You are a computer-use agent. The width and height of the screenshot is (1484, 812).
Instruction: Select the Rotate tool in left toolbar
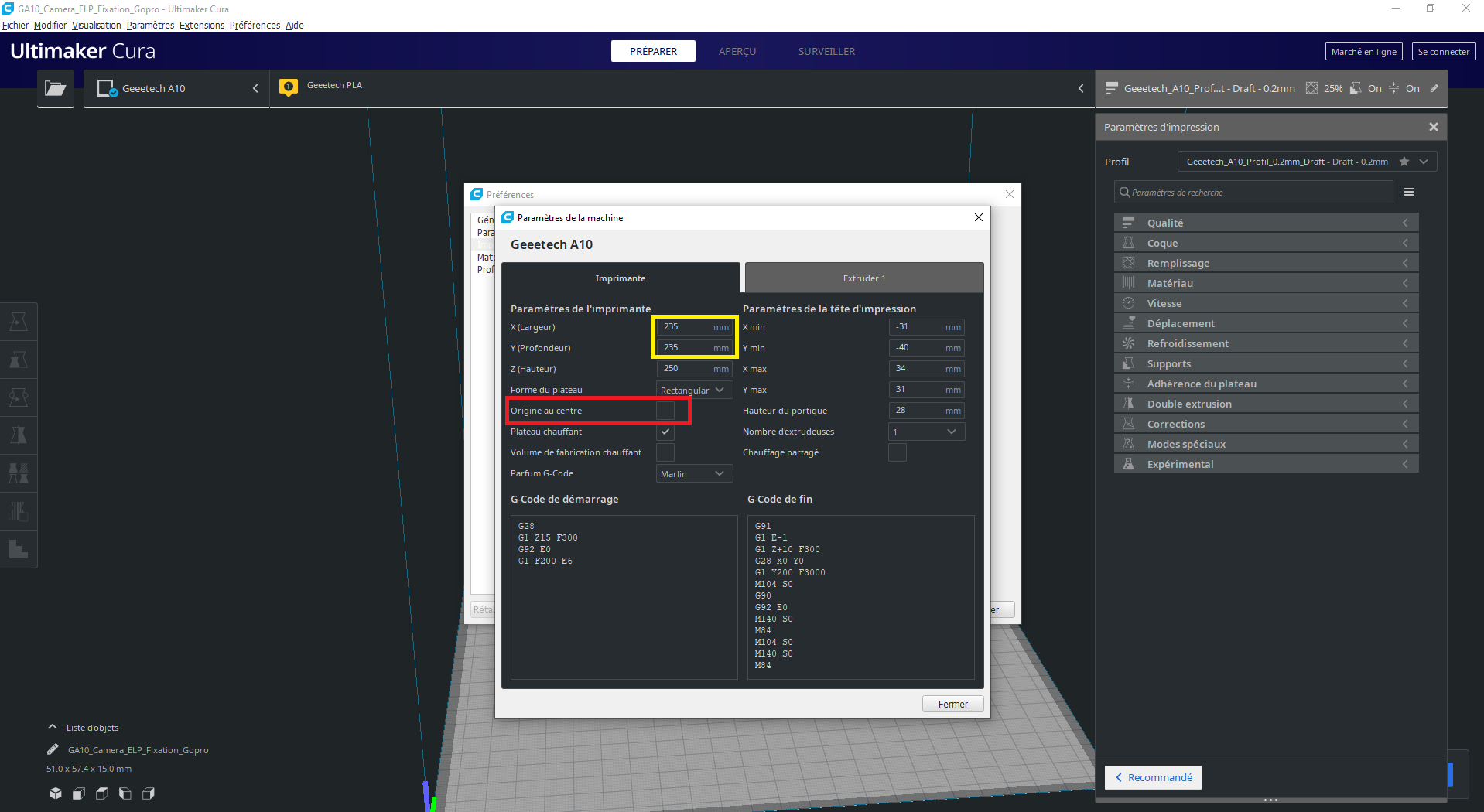click(x=19, y=397)
